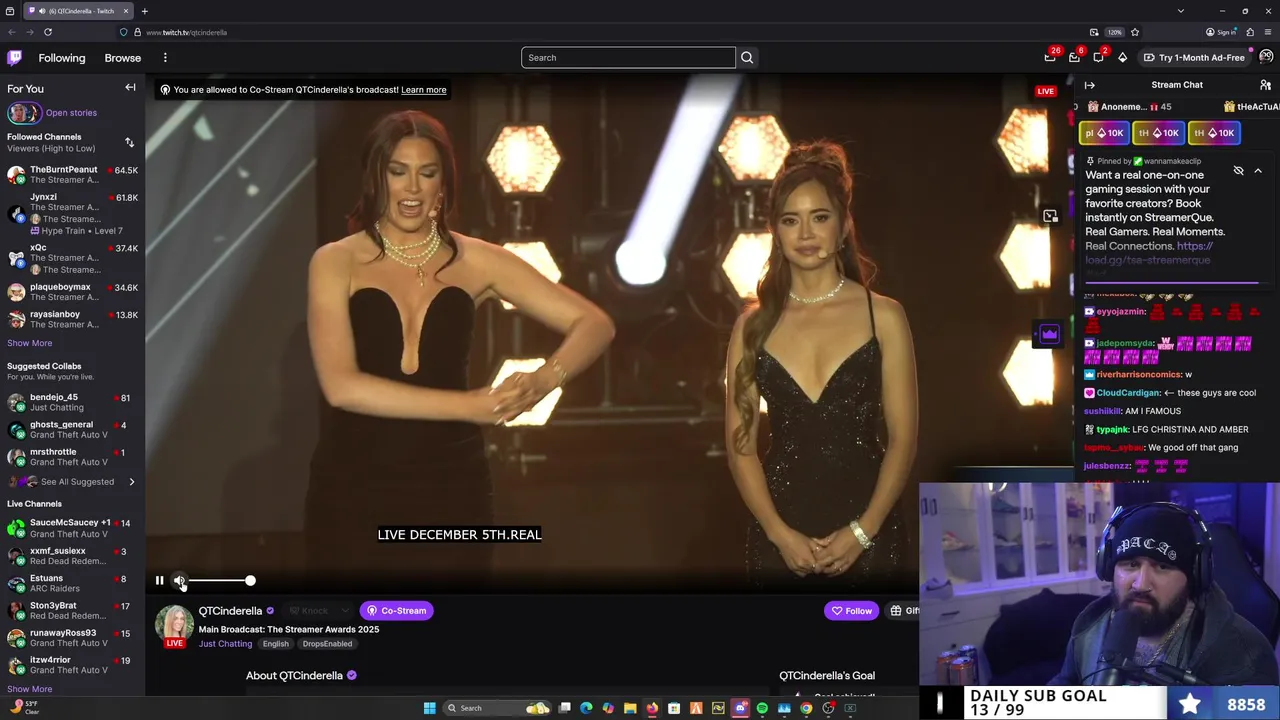The width and height of the screenshot is (1280, 720).
Task: Open Prime loot crown icon with 26 badge
Action: click(x=1050, y=57)
